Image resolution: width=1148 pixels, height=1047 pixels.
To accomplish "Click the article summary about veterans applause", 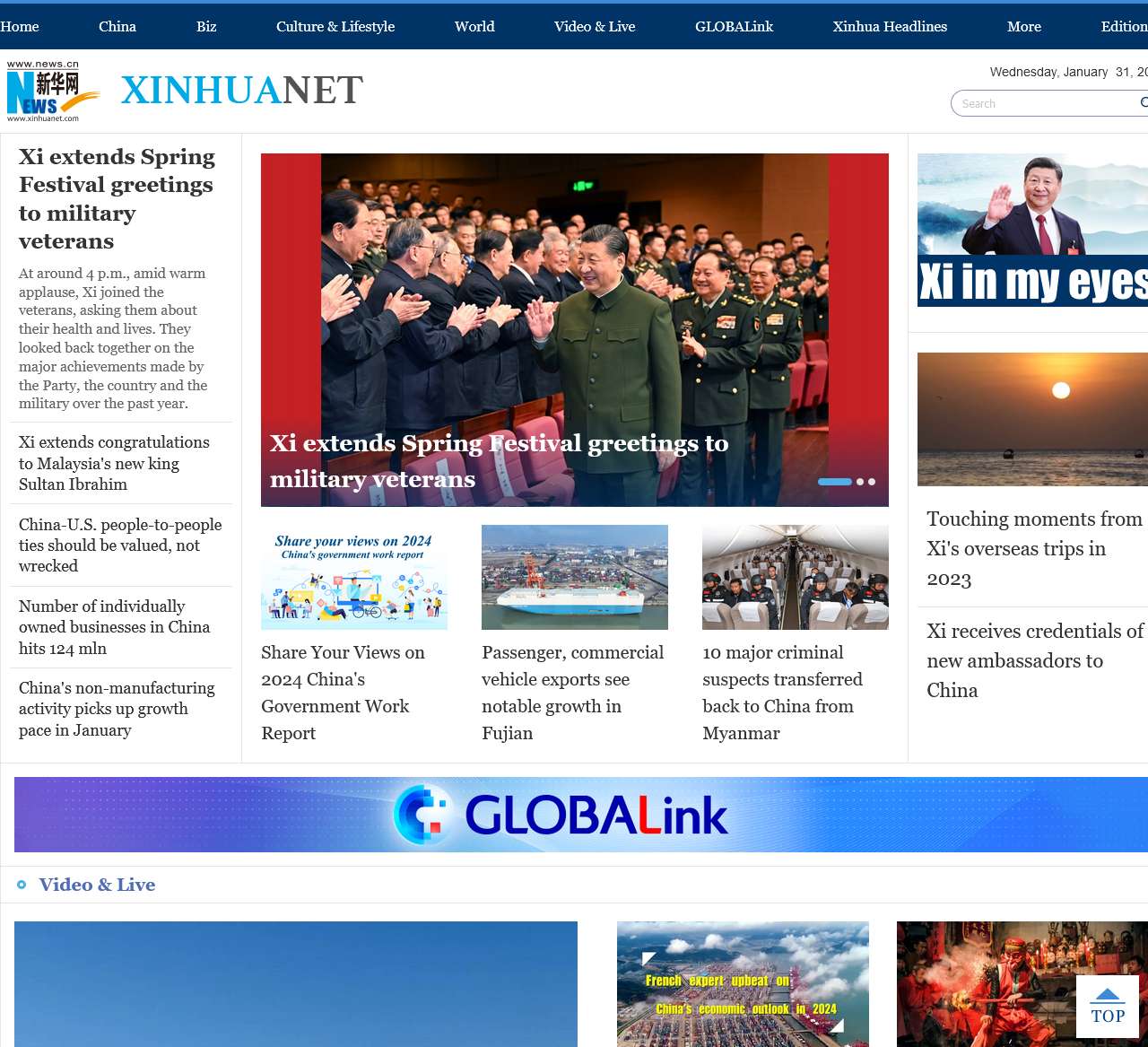I will point(113,338).
